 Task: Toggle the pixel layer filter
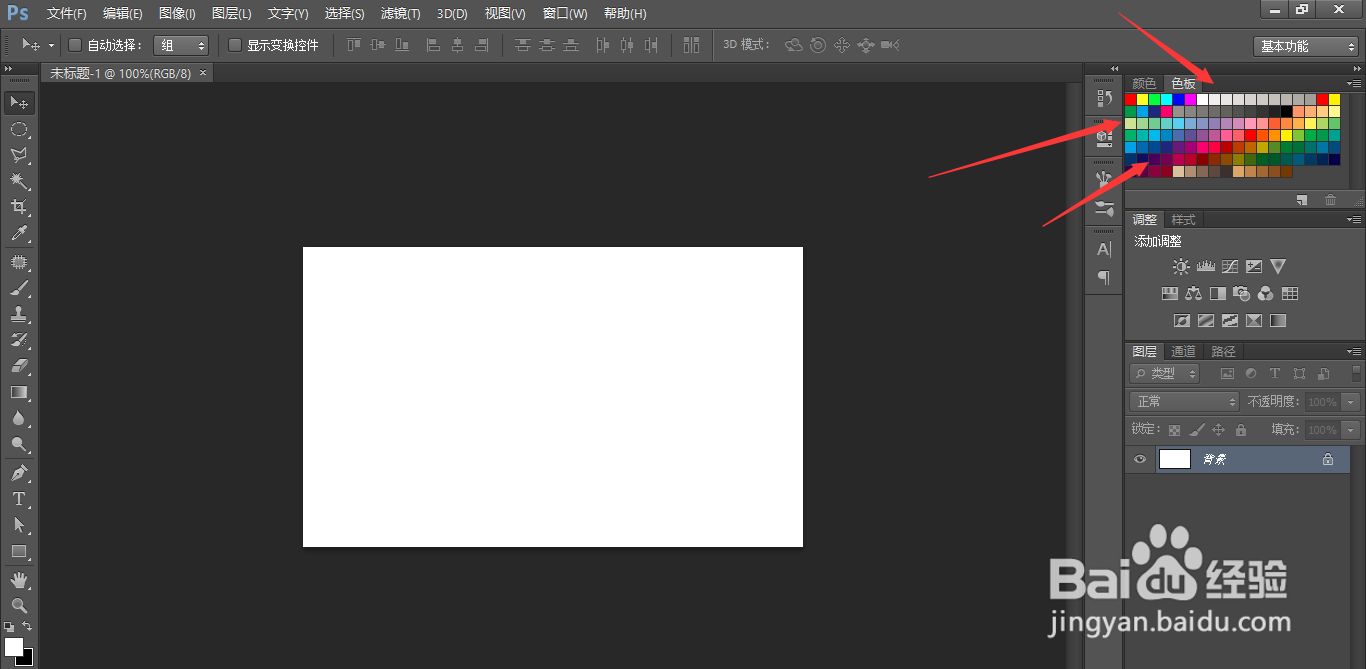(x=1227, y=374)
